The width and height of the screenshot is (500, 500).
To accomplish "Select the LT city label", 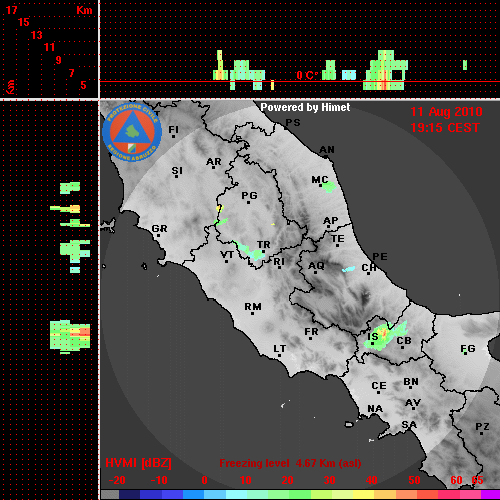I will point(280,349).
